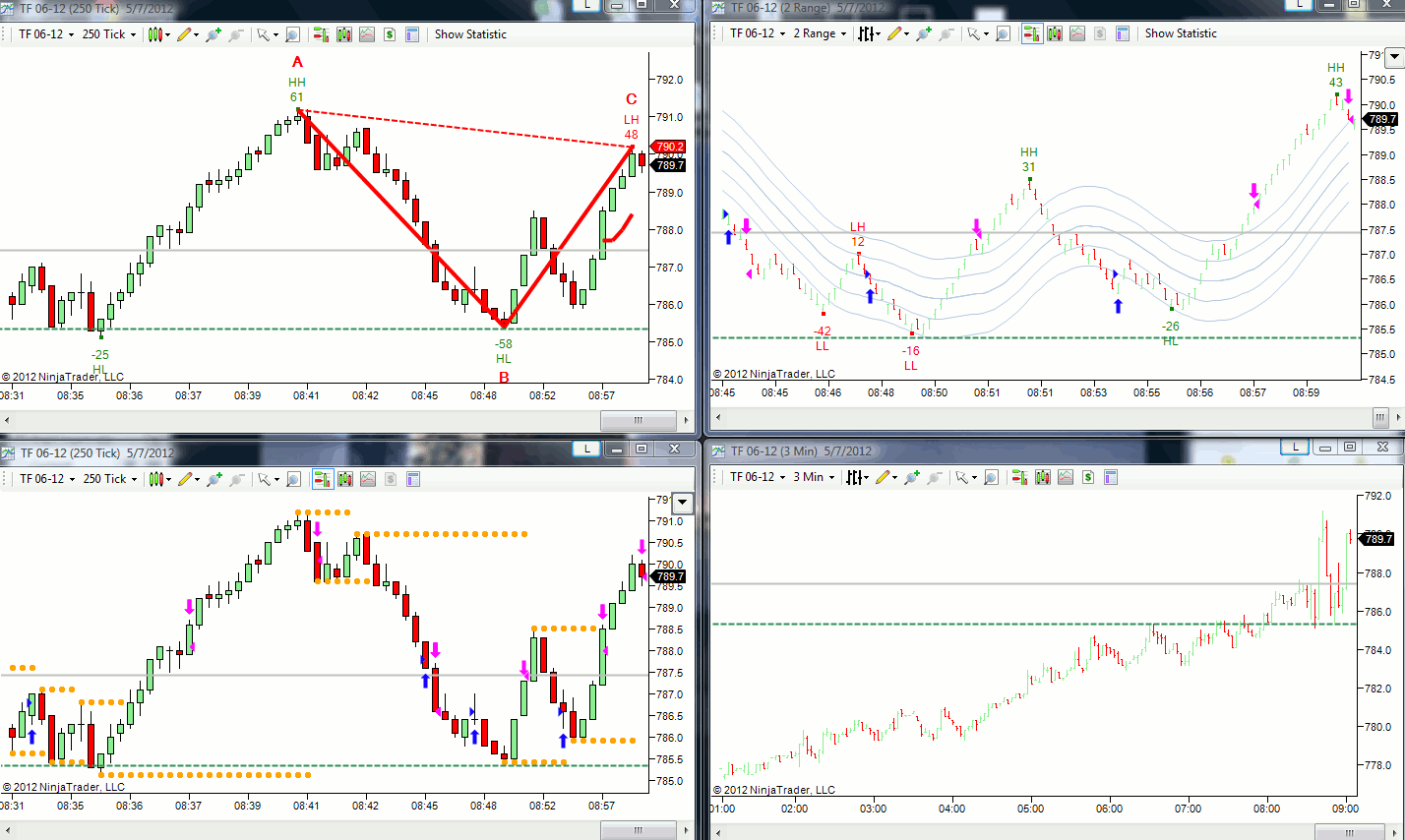The image size is (1405, 840).
Task: Click price axis dropdown arrow in lower 250 Tick chart
Action: point(683,504)
